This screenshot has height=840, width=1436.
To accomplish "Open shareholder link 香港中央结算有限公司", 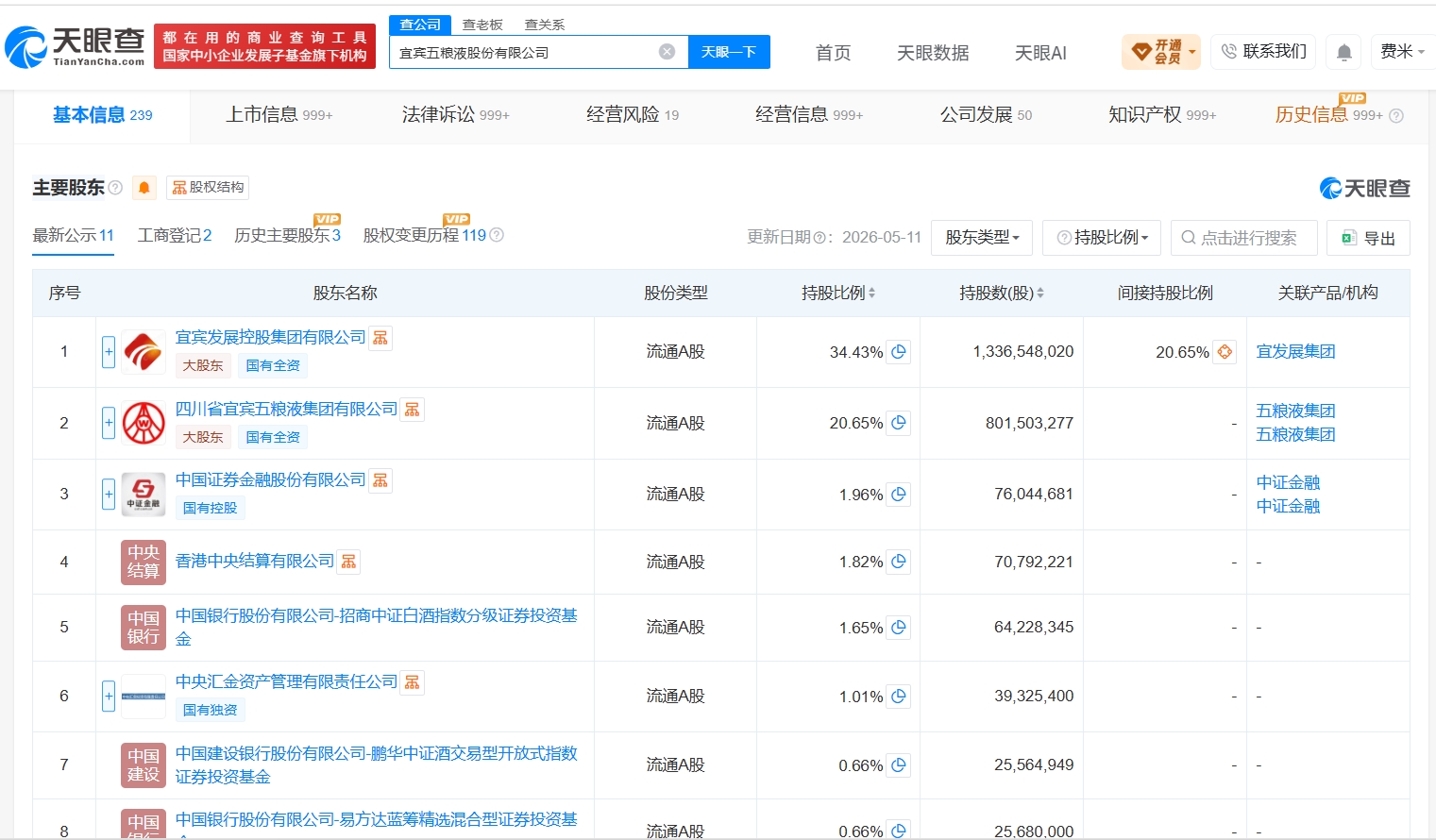I will pyautogui.click(x=255, y=562).
